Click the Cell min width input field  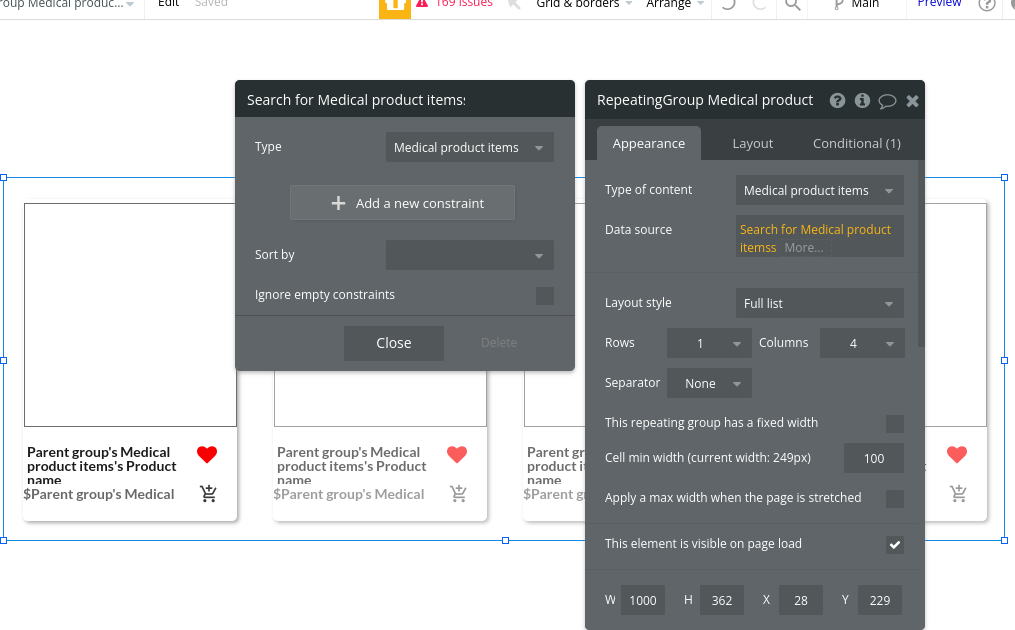[873, 458]
